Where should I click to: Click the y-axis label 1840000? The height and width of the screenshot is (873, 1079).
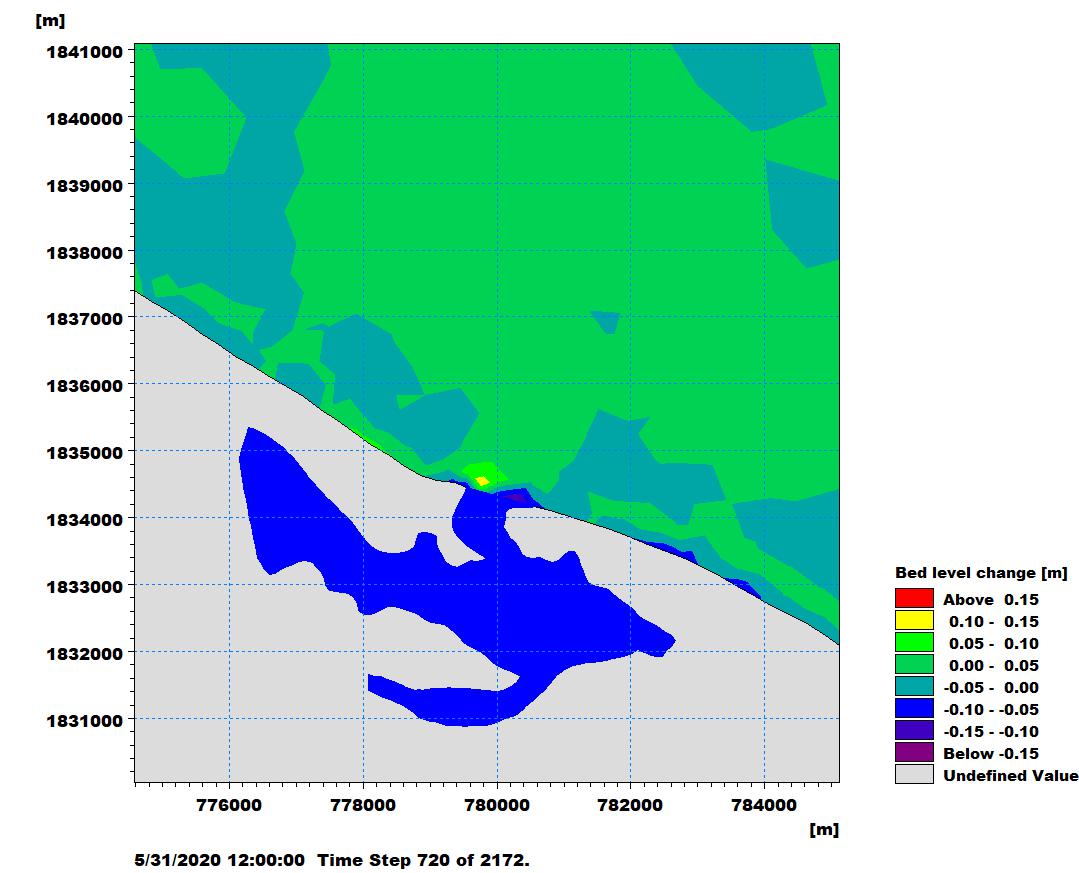pyautogui.click(x=85, y=119)
